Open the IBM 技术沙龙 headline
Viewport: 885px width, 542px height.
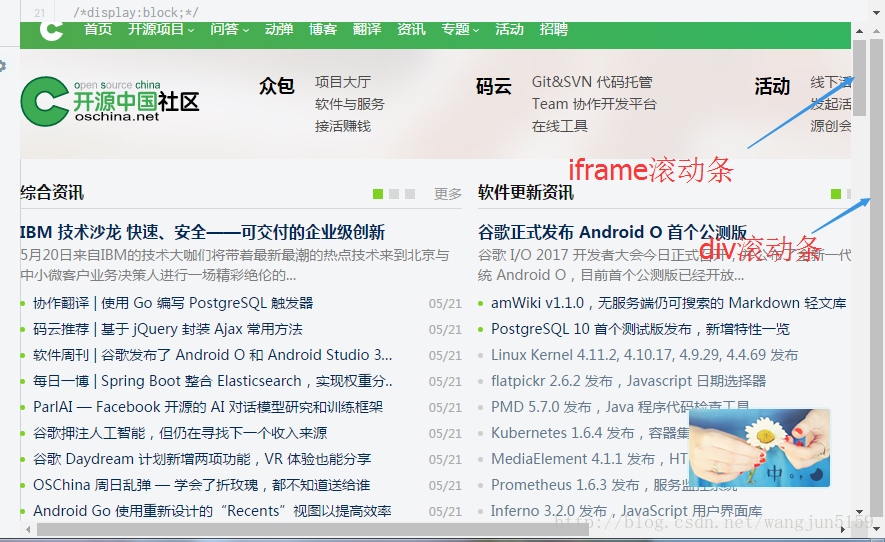(203, 232)
